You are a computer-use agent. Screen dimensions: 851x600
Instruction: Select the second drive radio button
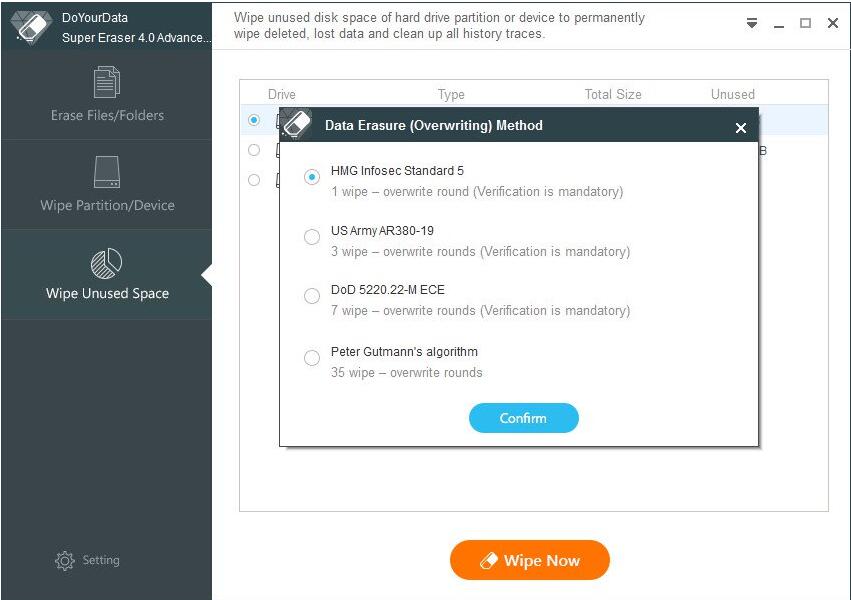point(254,150)
